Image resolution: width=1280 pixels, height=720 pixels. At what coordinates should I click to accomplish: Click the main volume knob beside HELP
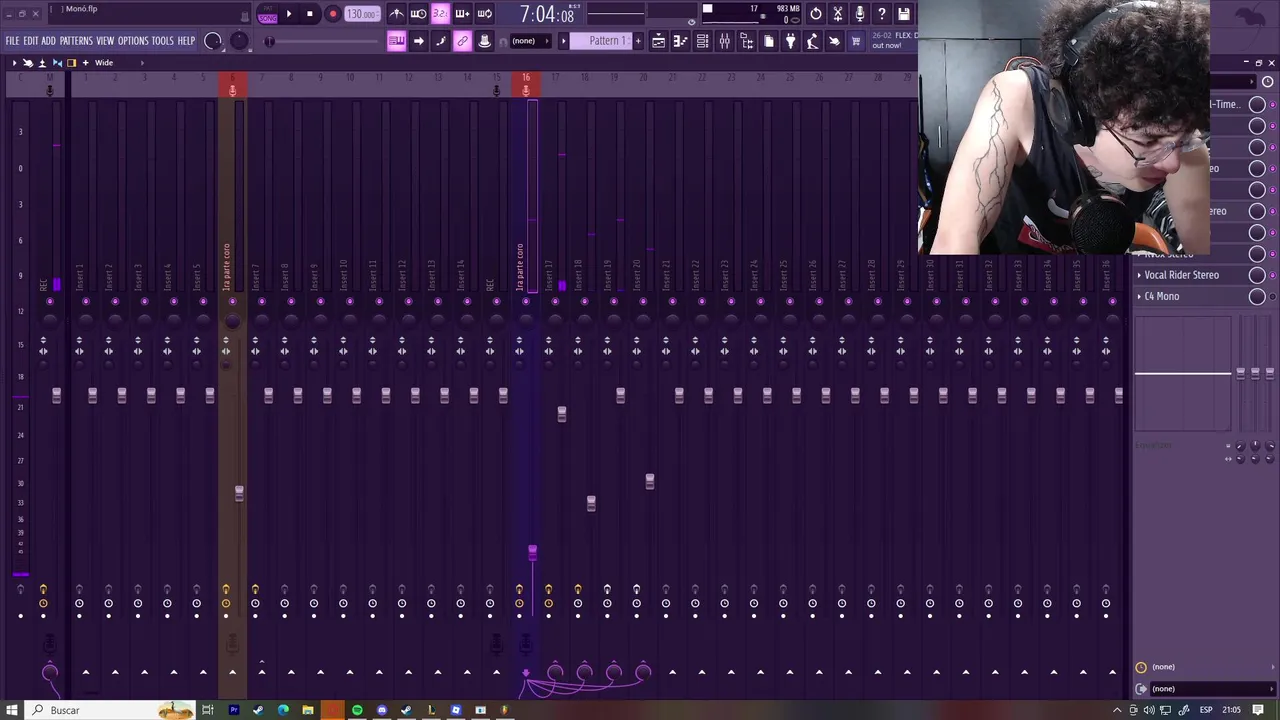coord(213,41)
